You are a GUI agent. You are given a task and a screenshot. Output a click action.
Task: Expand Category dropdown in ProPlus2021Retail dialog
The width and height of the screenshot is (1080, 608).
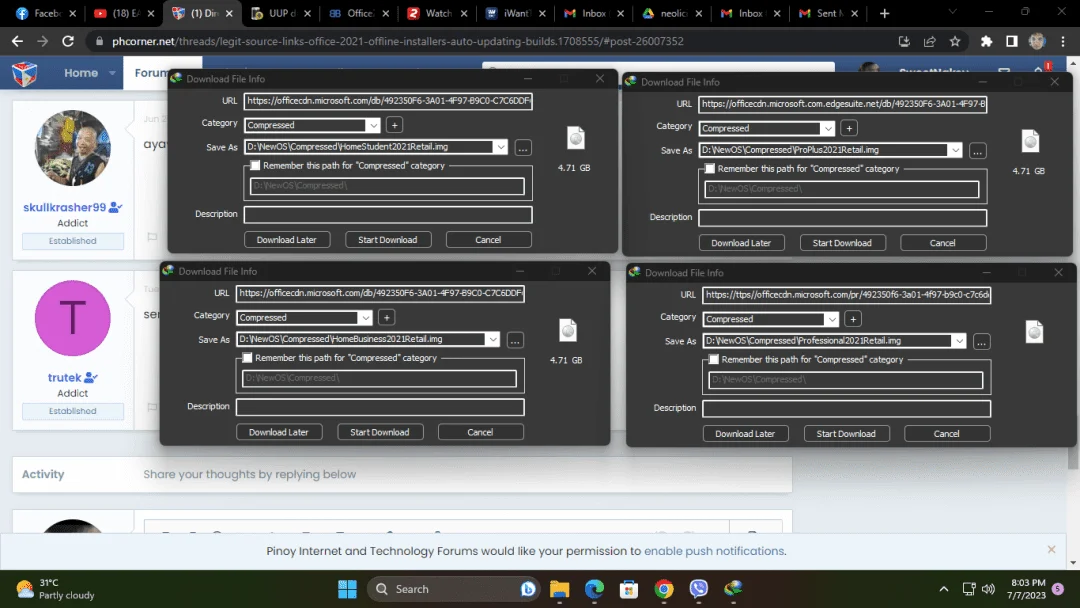click(x=827, y=129)
